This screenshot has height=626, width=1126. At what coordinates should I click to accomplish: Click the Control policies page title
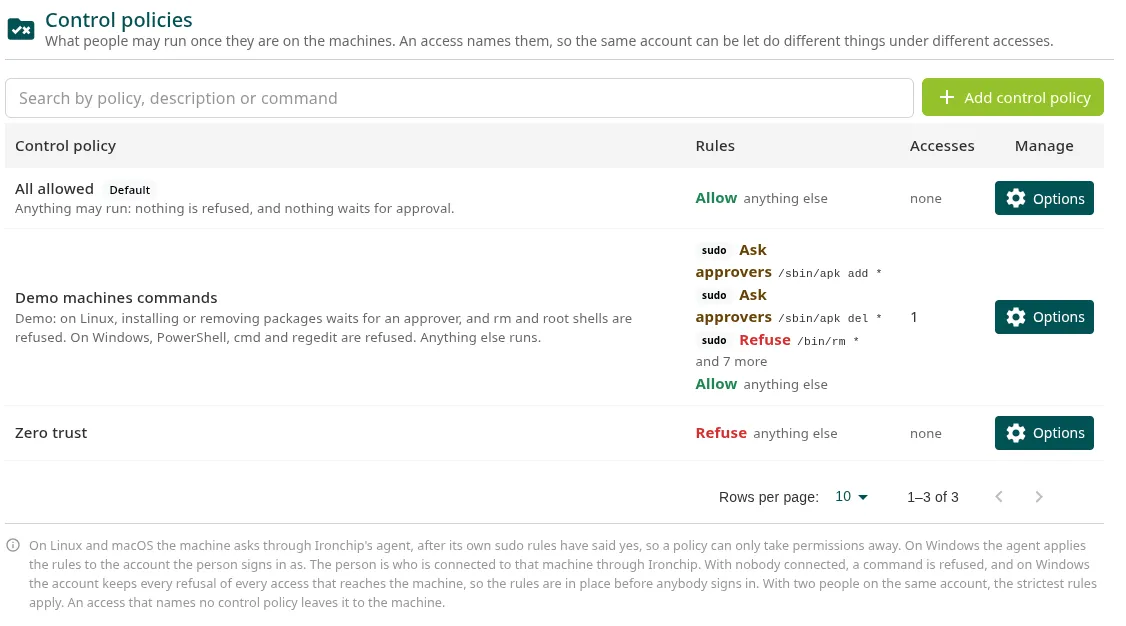[x=118, y=19]
